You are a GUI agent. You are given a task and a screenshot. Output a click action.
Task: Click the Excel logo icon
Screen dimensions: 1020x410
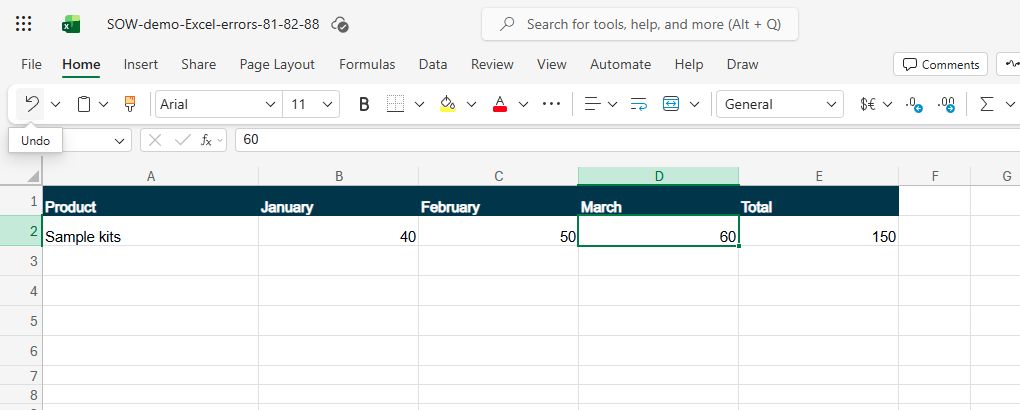pos(71,25)
